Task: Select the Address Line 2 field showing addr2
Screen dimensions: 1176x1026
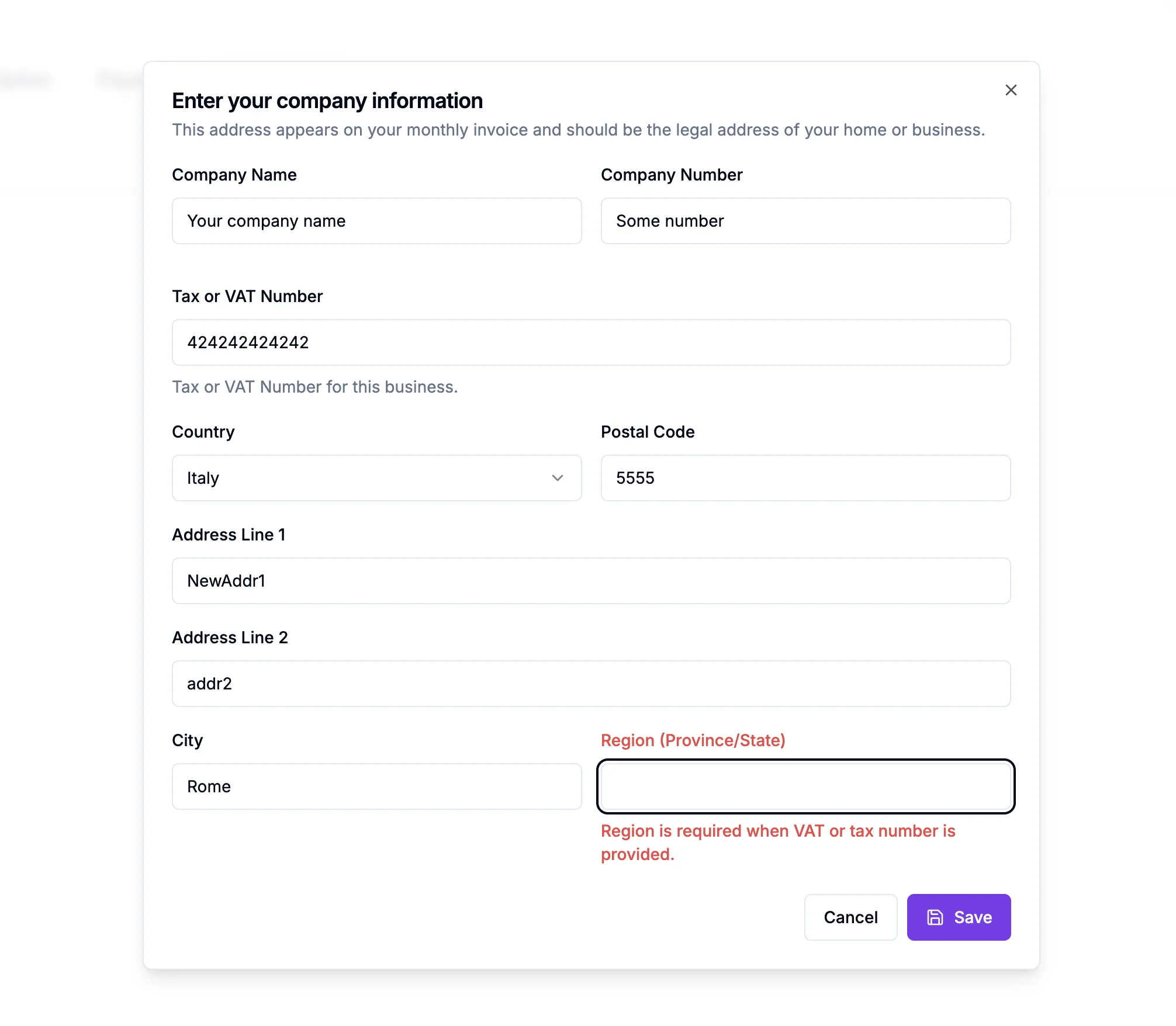Action: coord(591,684)
